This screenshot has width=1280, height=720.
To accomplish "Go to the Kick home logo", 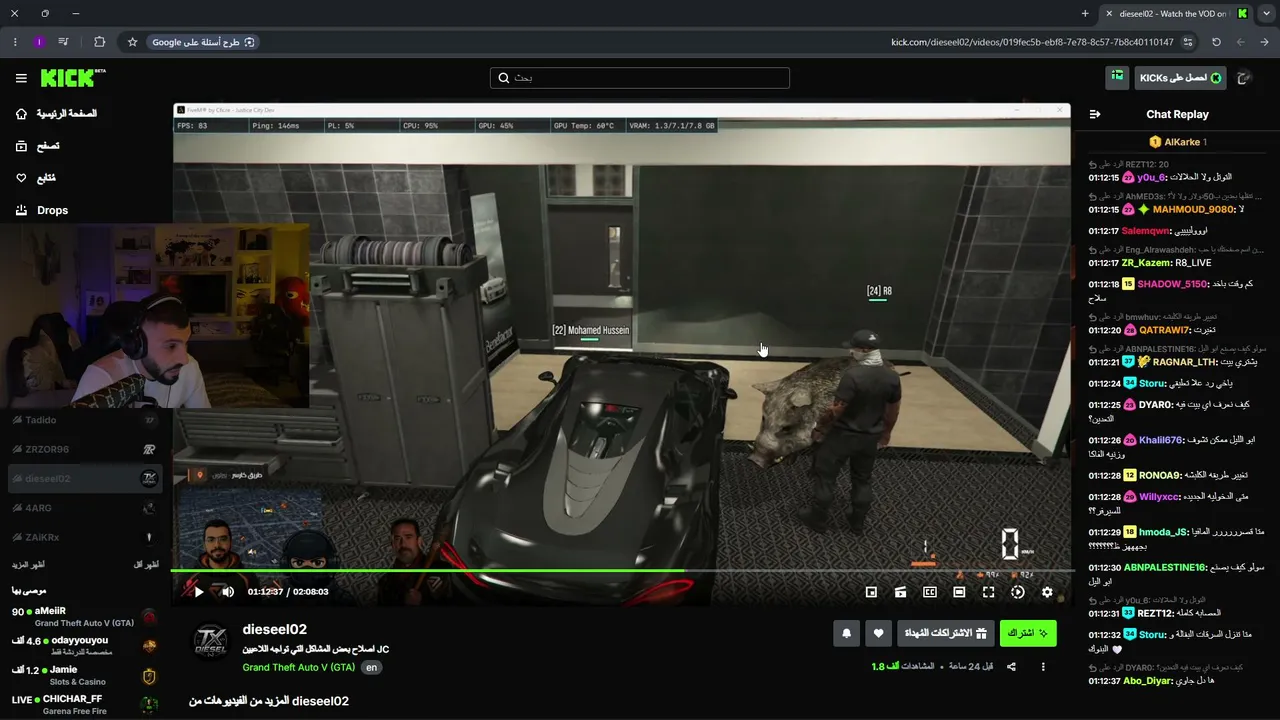I will tap(72, 78).
